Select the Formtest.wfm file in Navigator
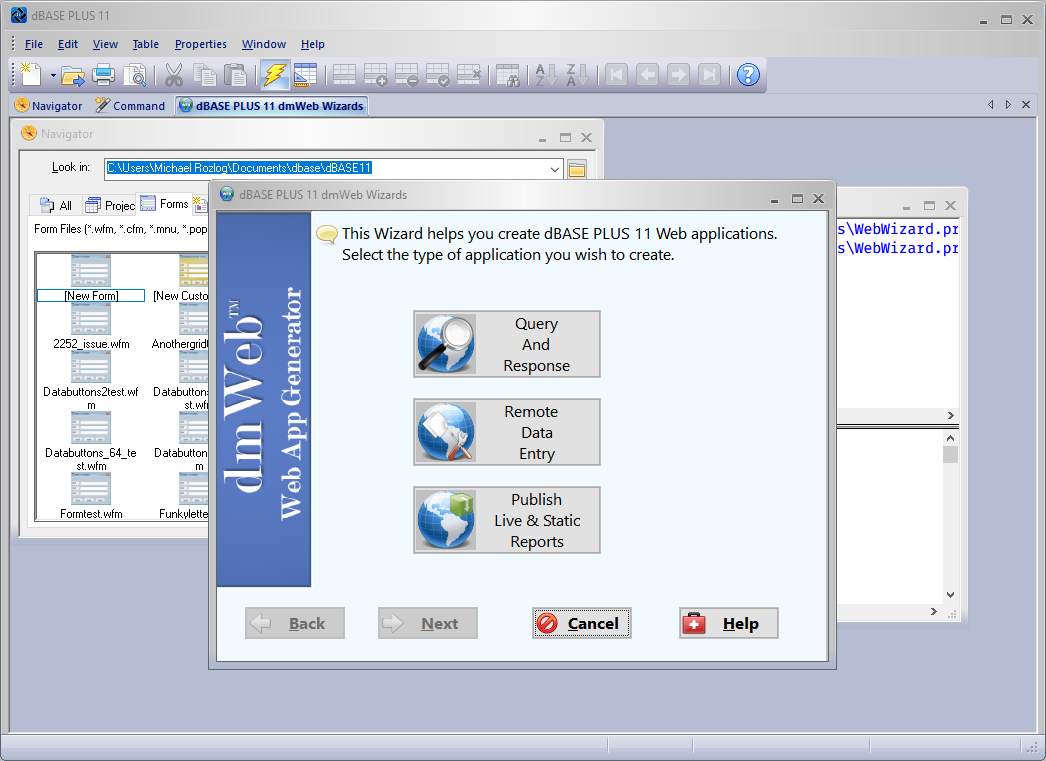The height and width of the screenshot is (761, 1046). 91,496
